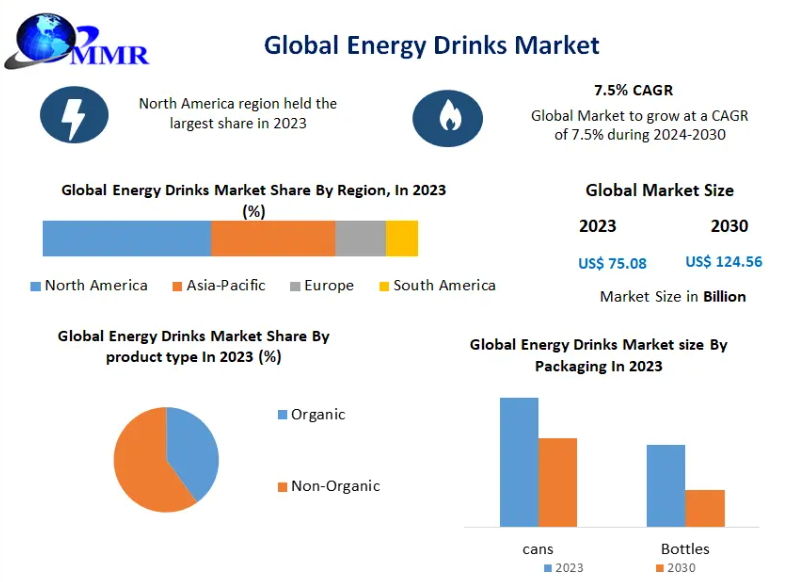Click the lightning bolt circle icon
Image resolution: width=785 pixels, height=582 pixels.
[74, 116]
